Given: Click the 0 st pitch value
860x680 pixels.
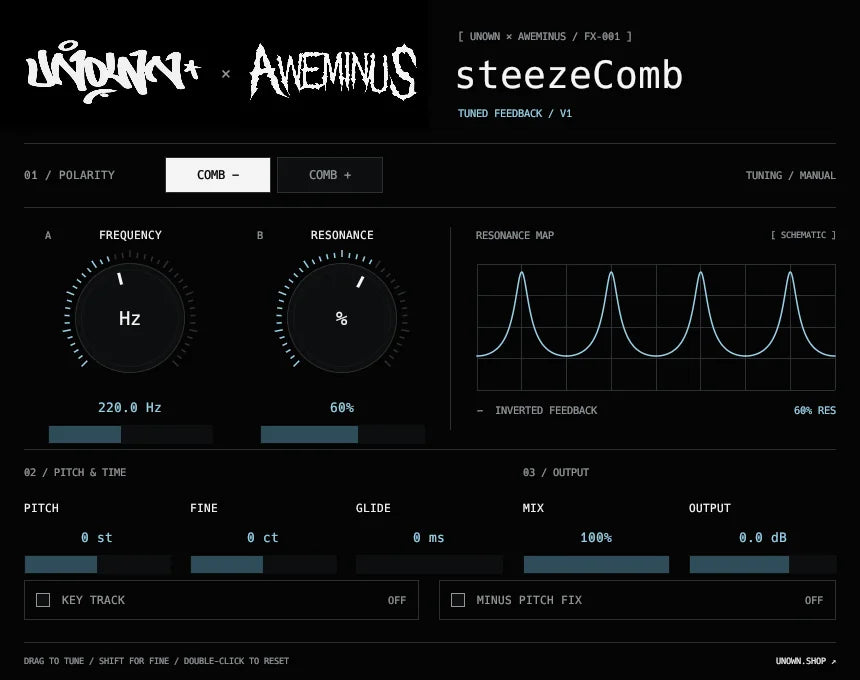Looking at the screenshot, I should [x=97, y=537].
